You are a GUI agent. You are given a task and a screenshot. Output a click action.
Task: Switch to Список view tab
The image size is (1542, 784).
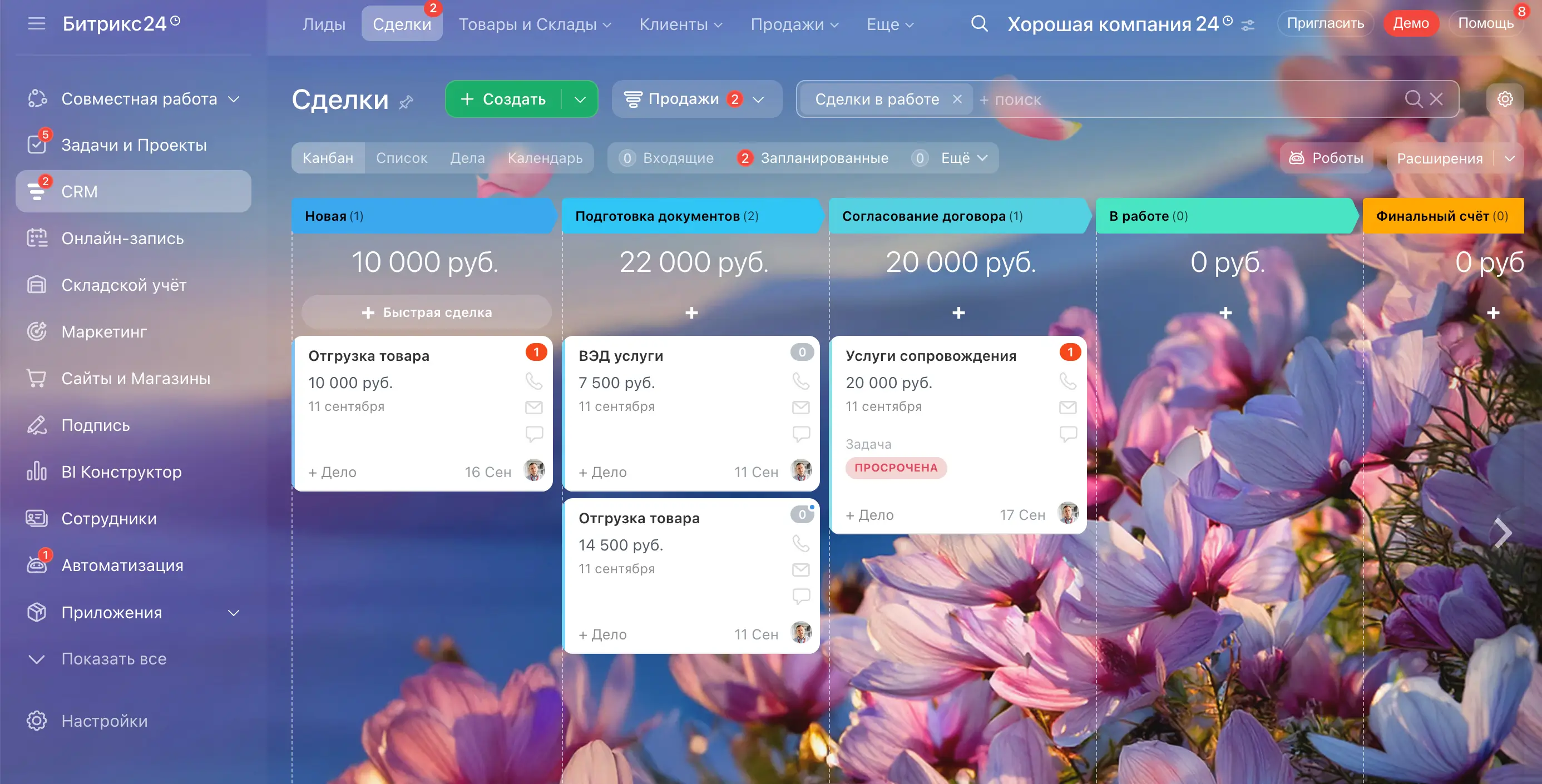401,158
